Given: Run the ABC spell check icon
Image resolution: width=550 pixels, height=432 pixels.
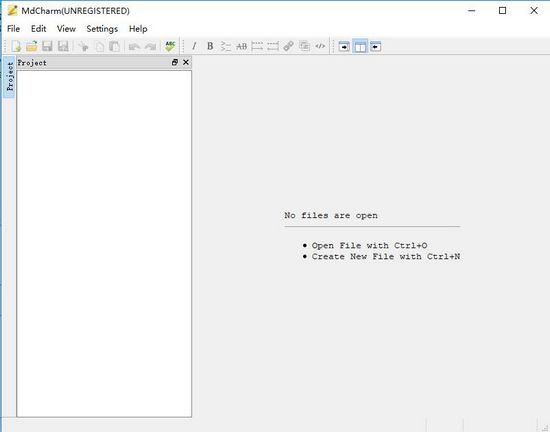Looking at the screenshot, I should point(170,46).
